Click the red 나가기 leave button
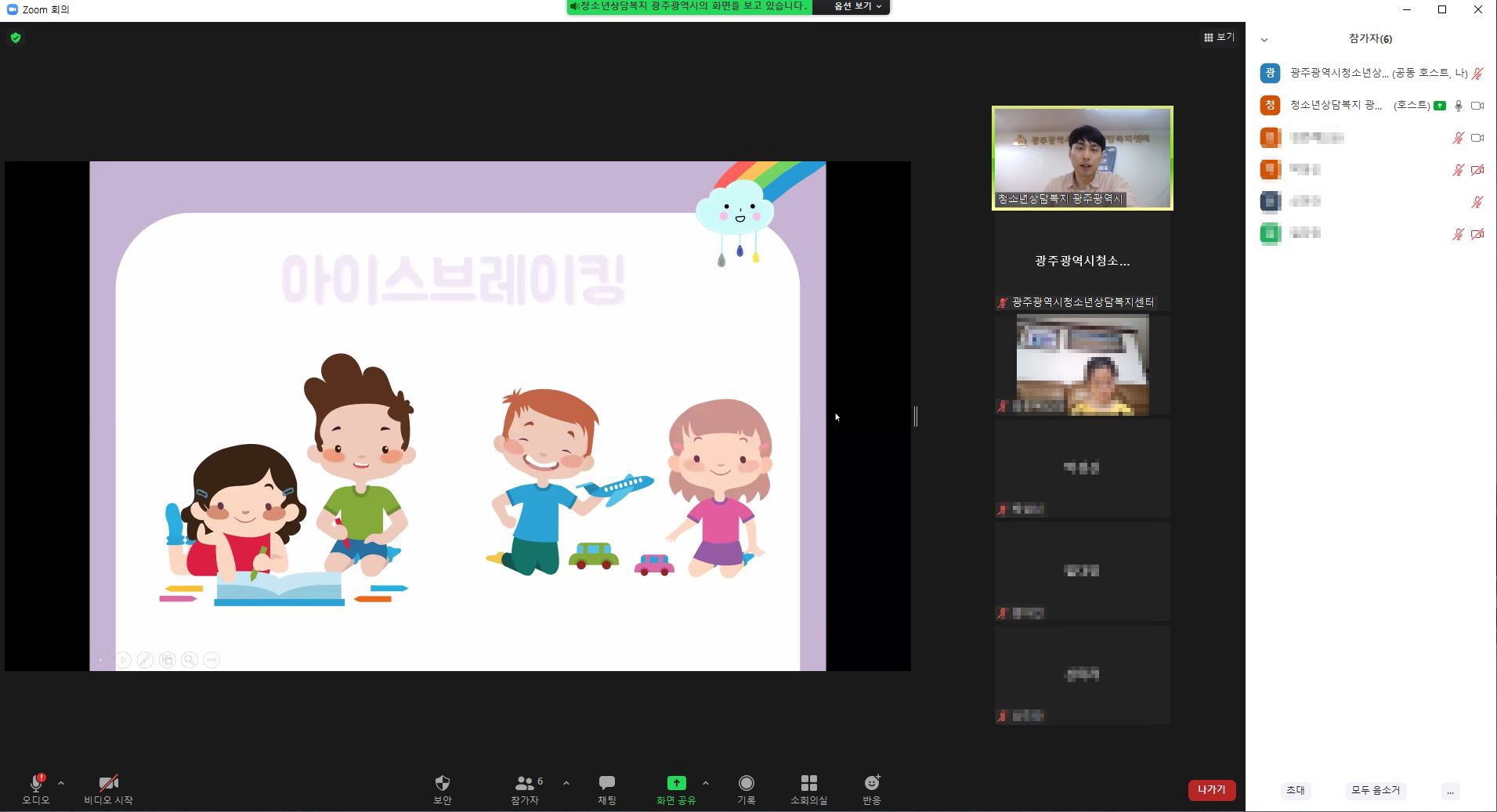Viewport: 1497px width, 812px height. 1211,790
